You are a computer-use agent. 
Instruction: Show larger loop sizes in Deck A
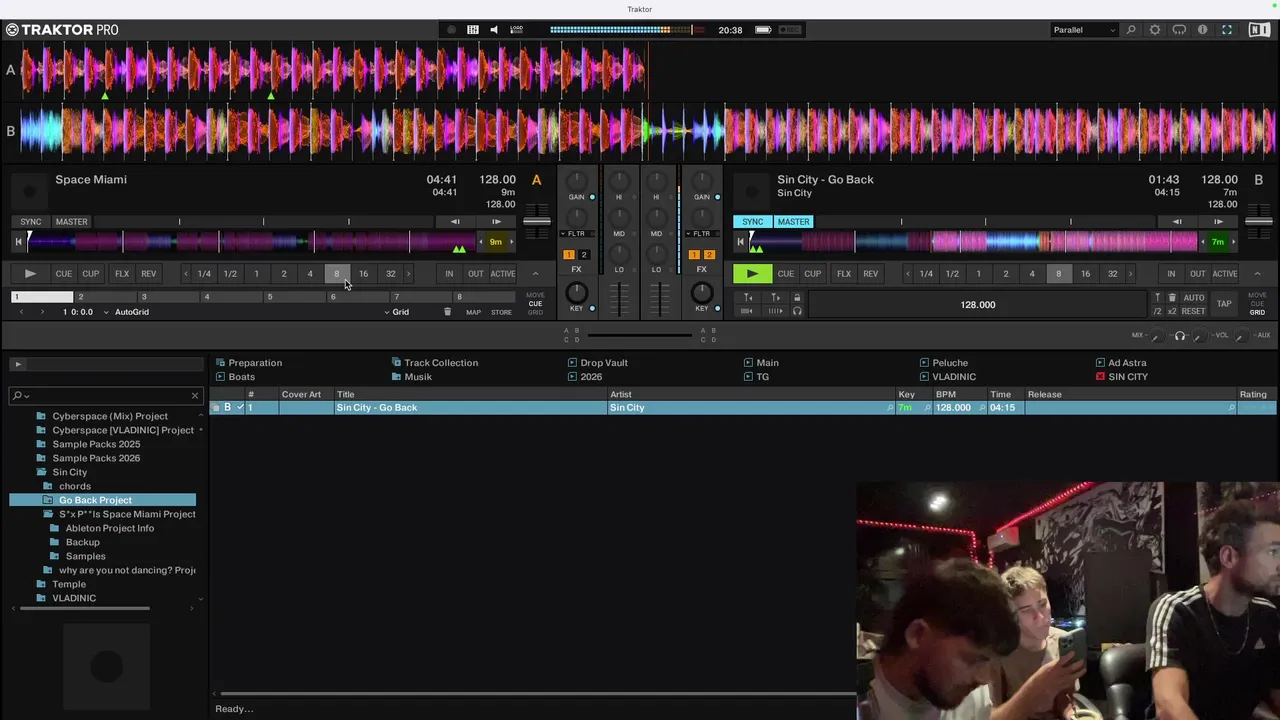[408, 274]
